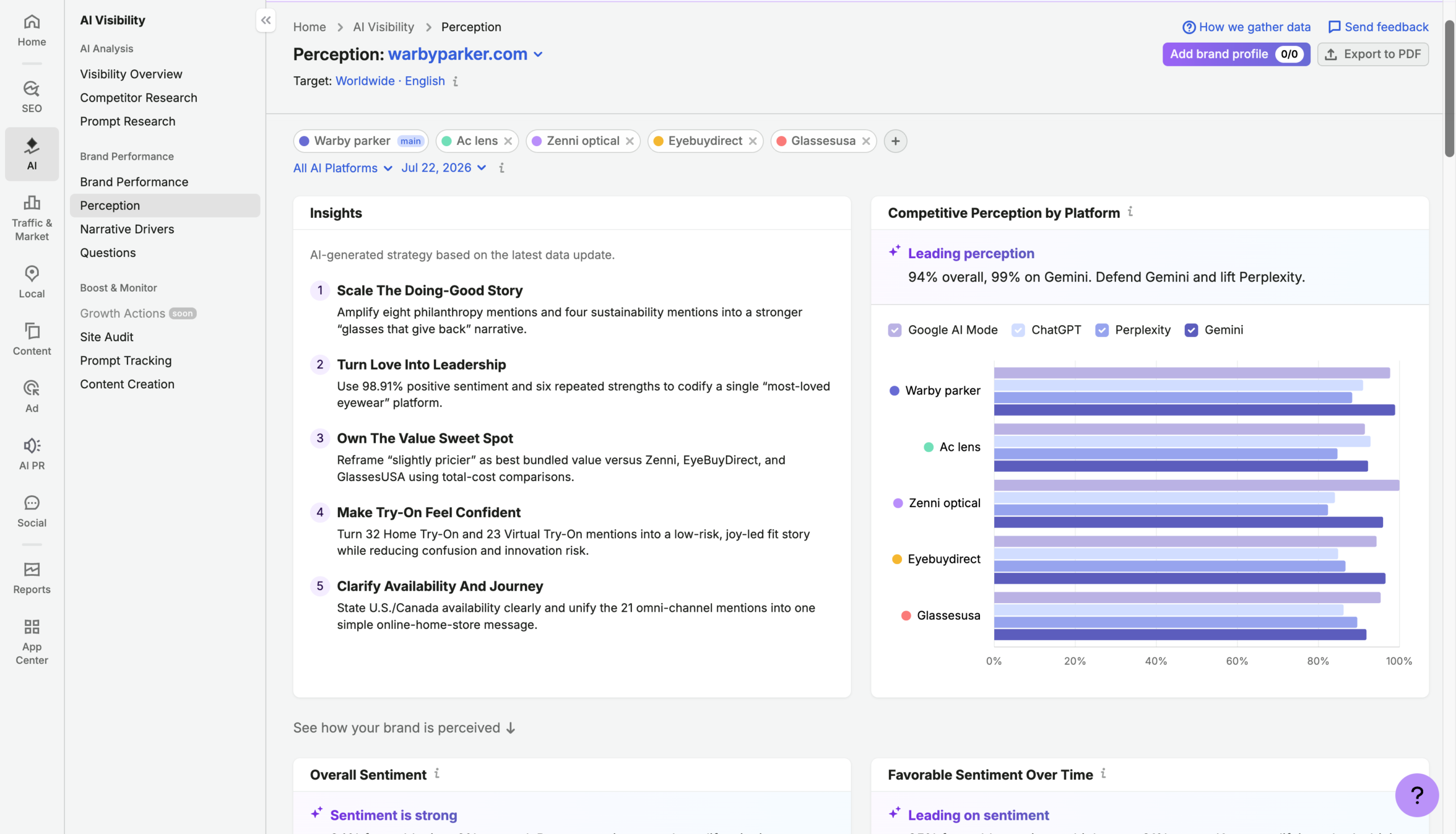This screenshot has height=834, width=1456.
Task: Go to Home breadcrumb
Action: tap(309, 27)
